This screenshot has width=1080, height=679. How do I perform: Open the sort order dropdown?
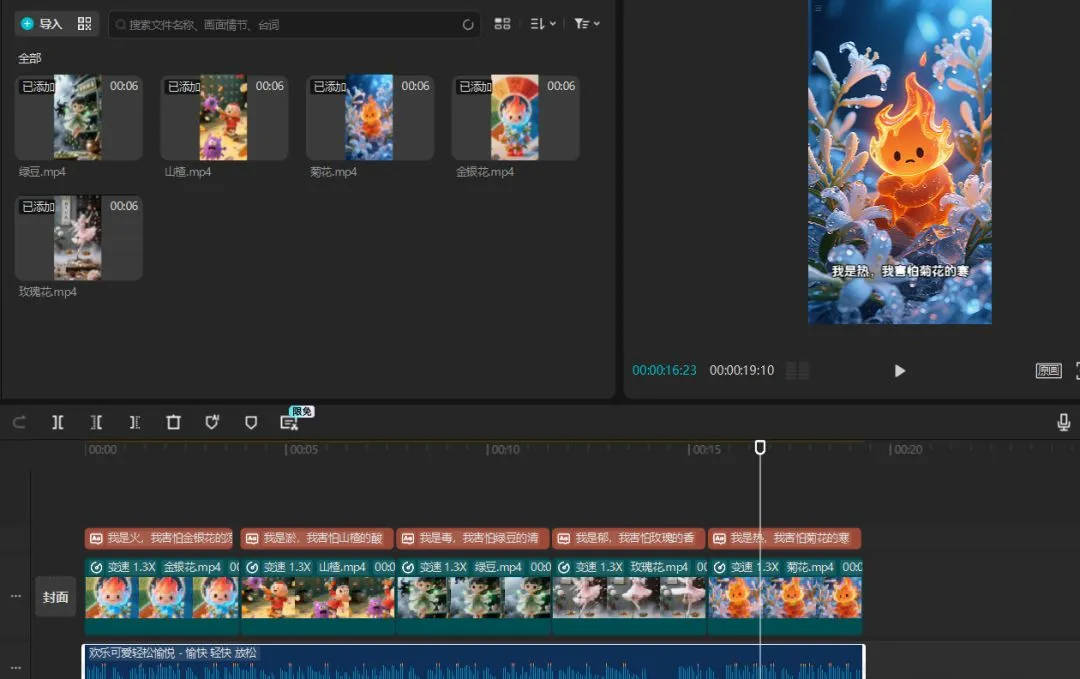[x=543, y=23]
